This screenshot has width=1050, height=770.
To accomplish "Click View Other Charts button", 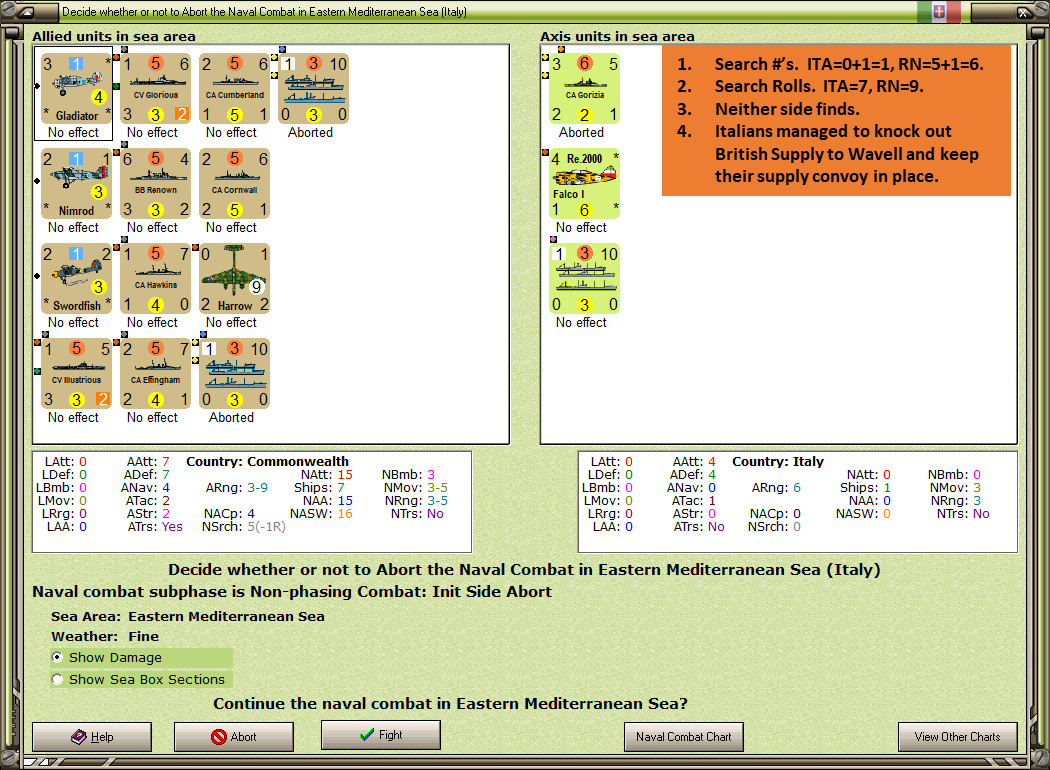I will 958,737.
